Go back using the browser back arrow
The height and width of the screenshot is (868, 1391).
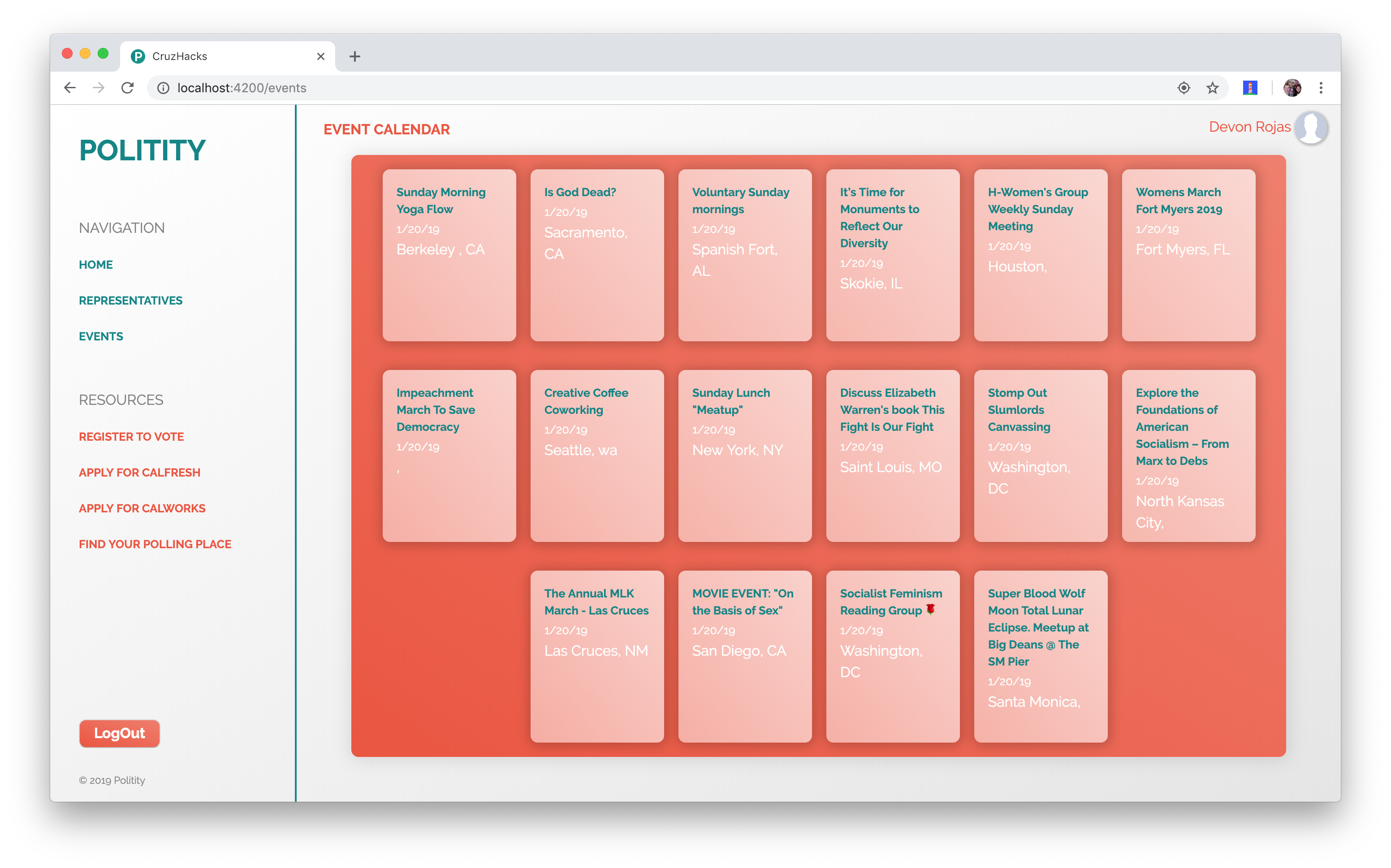pyautogui.click(x=70, y=88)
